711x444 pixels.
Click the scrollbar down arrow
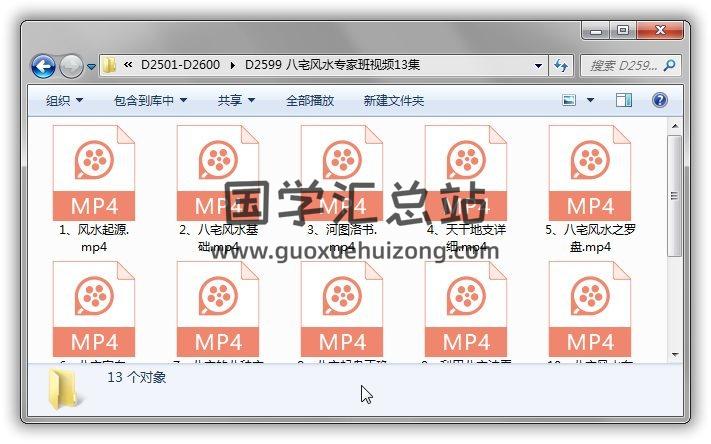(675, 355)
